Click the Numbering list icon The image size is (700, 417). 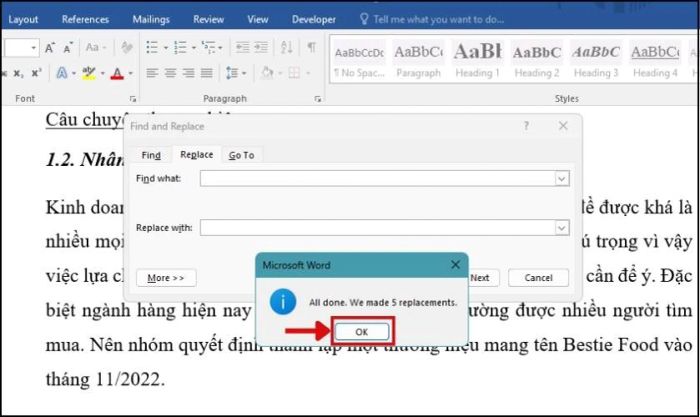point(180,47)
